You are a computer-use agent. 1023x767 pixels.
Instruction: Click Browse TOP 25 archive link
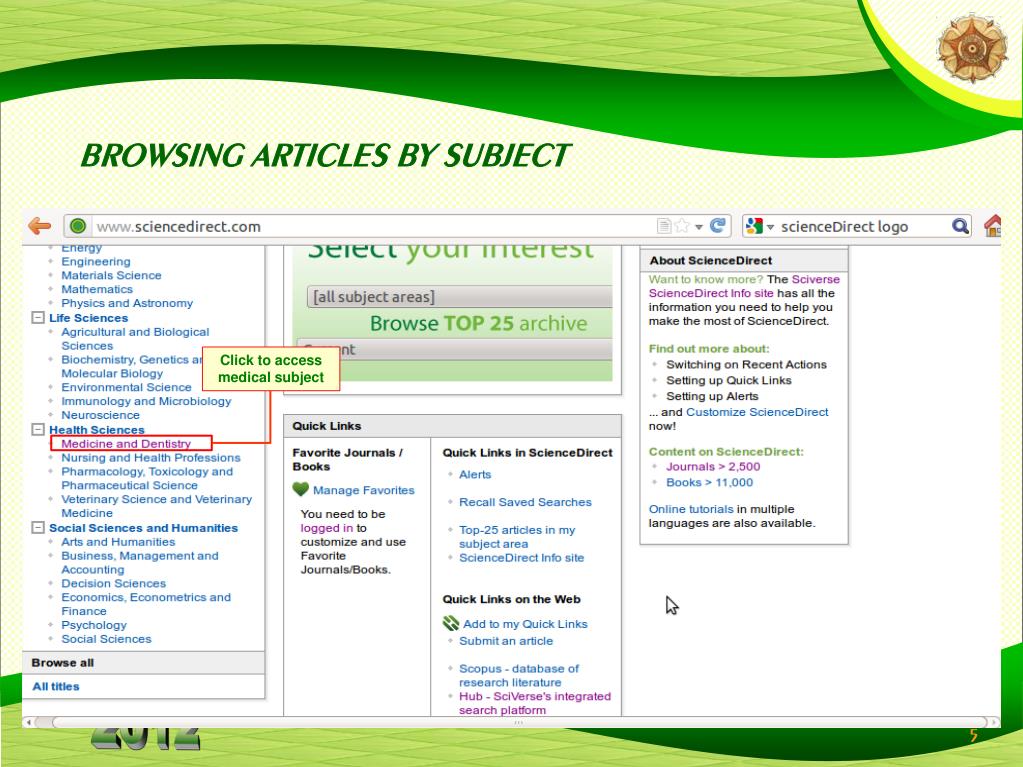pos(479,323)
